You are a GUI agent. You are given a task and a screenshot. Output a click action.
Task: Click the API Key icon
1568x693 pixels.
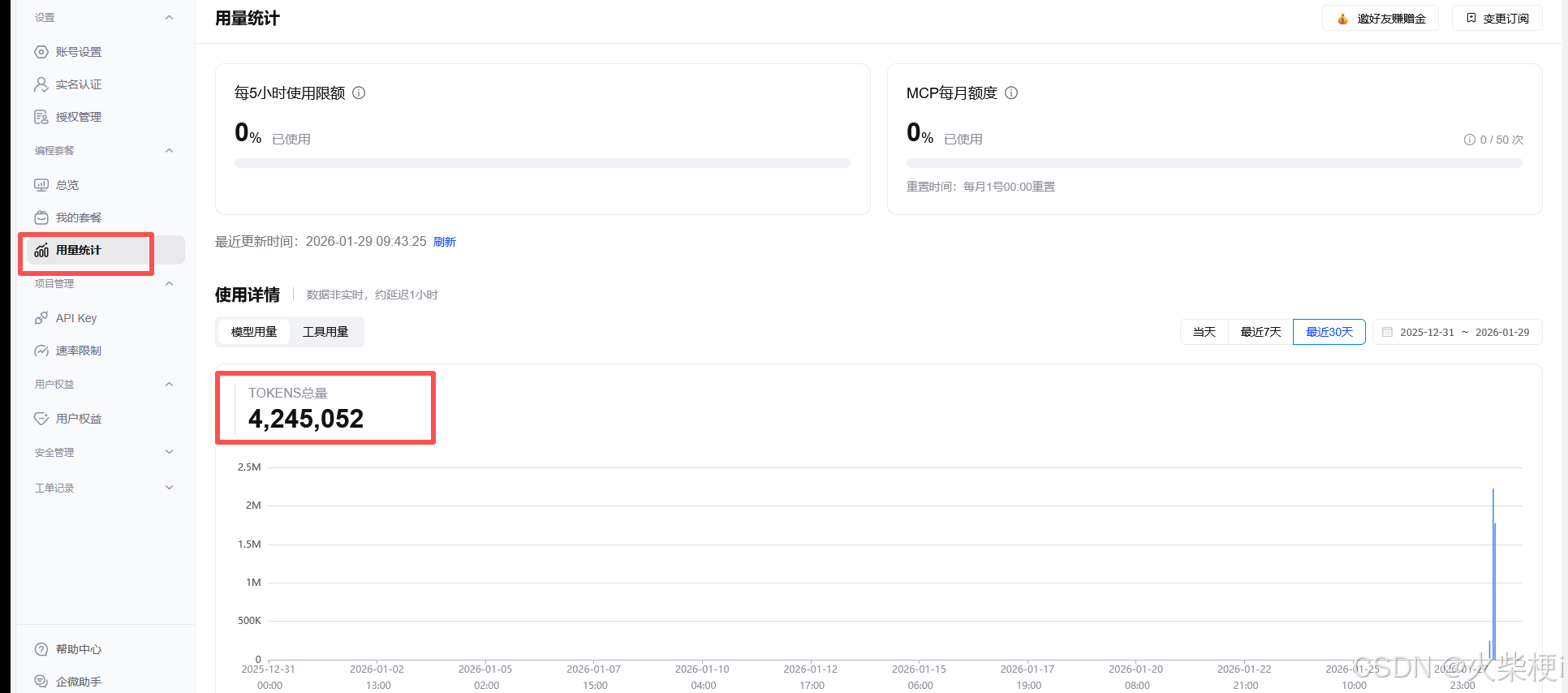pos(41,318)
